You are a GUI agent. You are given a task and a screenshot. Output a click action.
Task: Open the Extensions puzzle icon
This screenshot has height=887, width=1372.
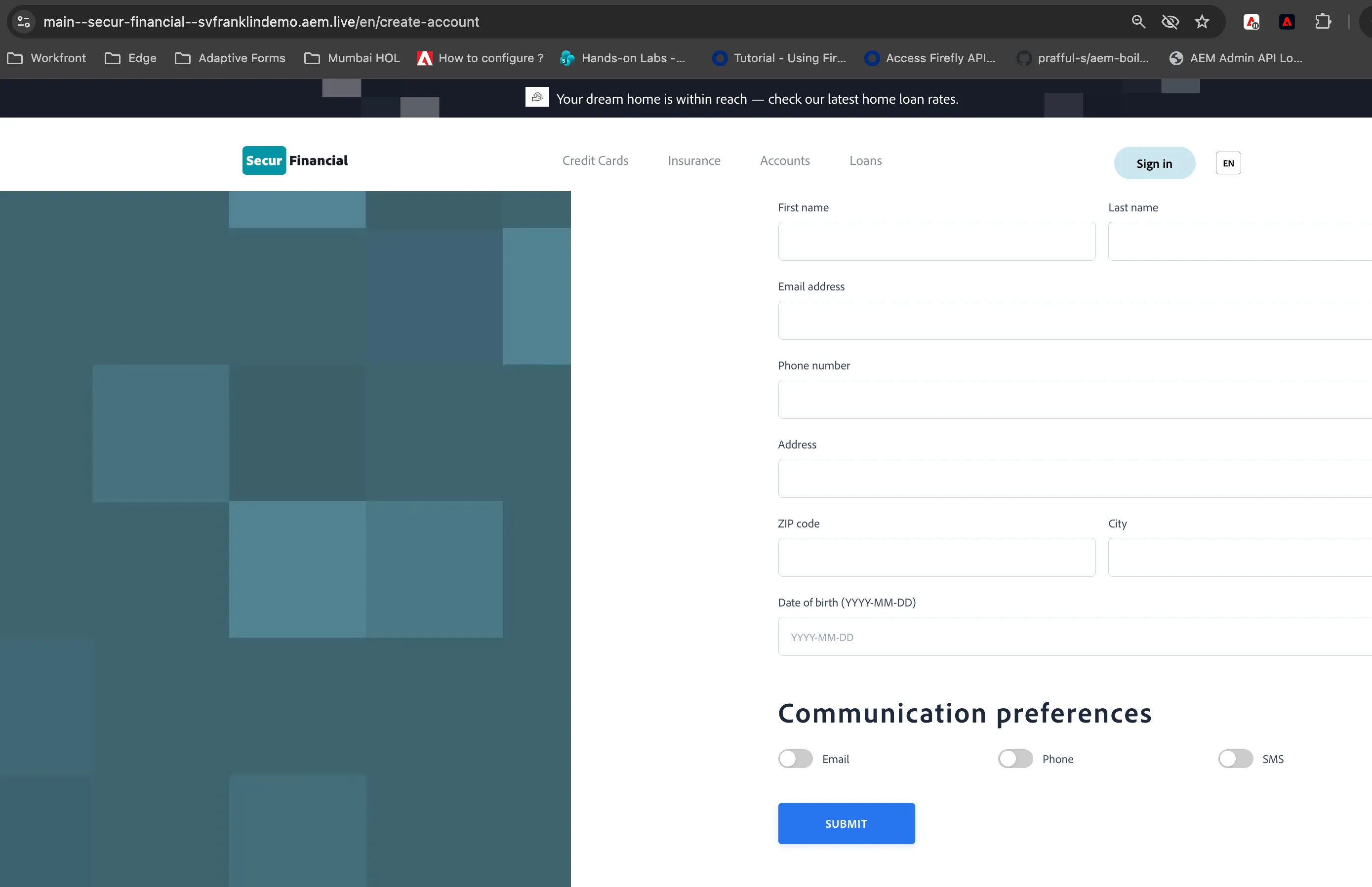coord(1323,22)
